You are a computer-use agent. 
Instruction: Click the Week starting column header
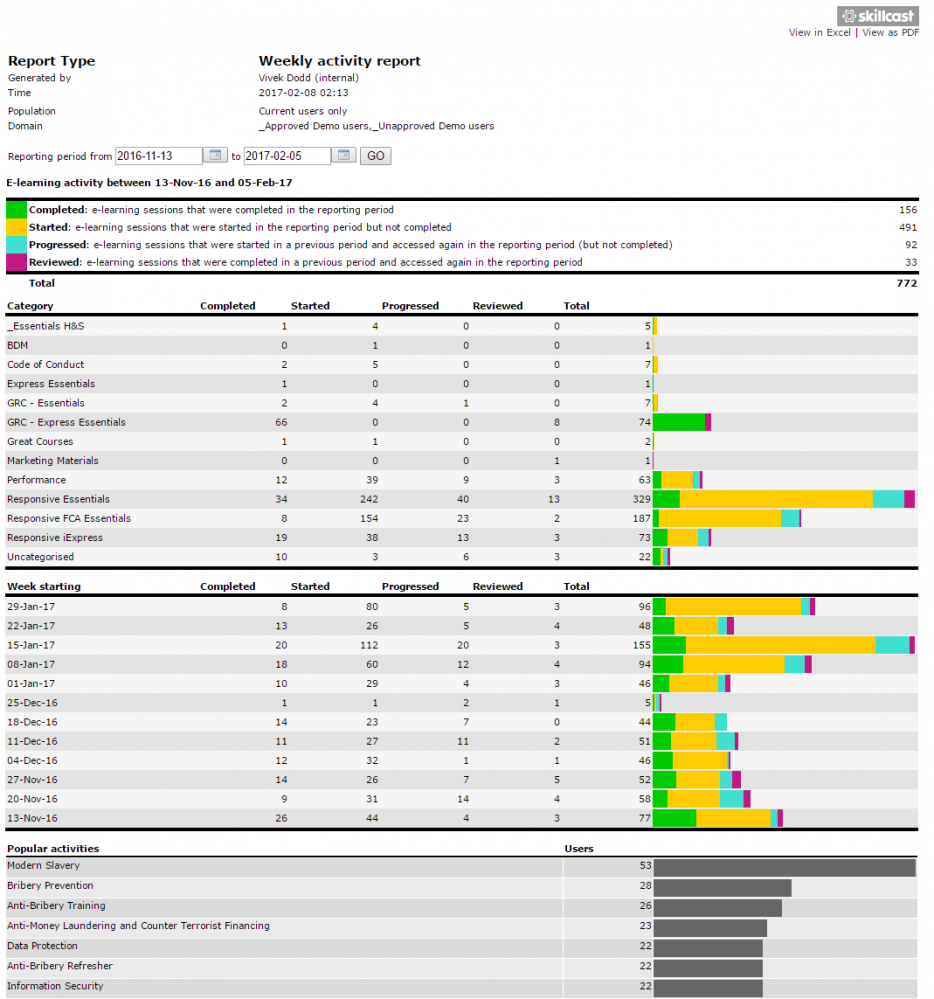point(44,586)
